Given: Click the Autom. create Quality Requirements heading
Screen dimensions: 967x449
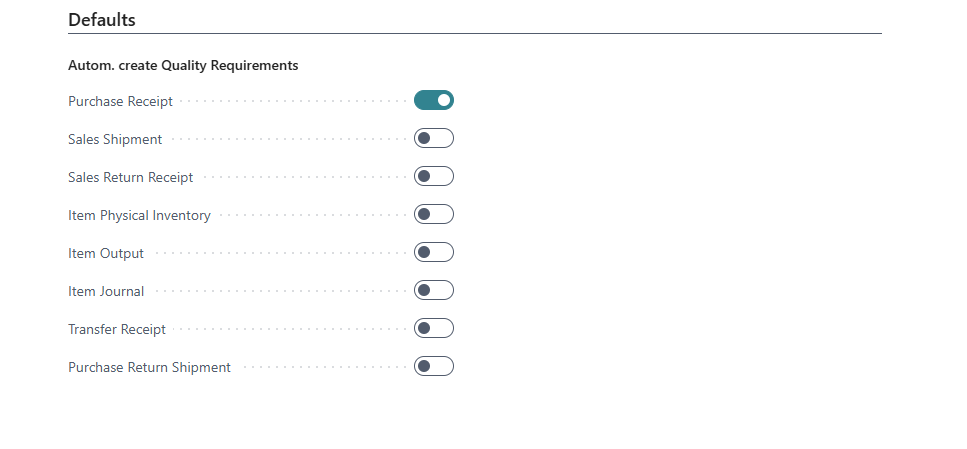Looking at the screenshot, I should pos(183,66).
